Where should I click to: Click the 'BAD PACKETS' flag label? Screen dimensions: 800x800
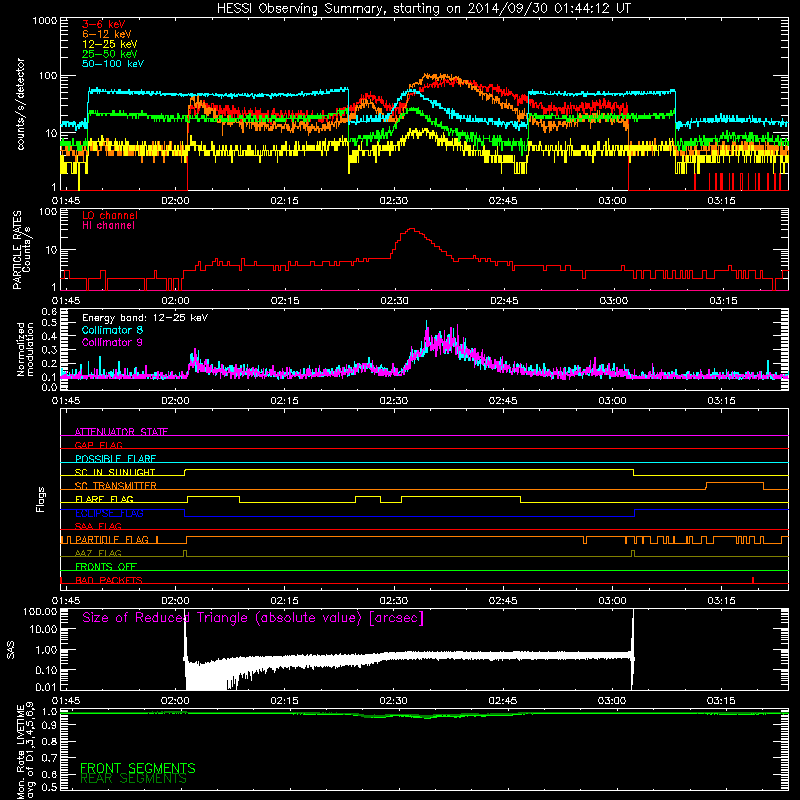click(109, 580)
